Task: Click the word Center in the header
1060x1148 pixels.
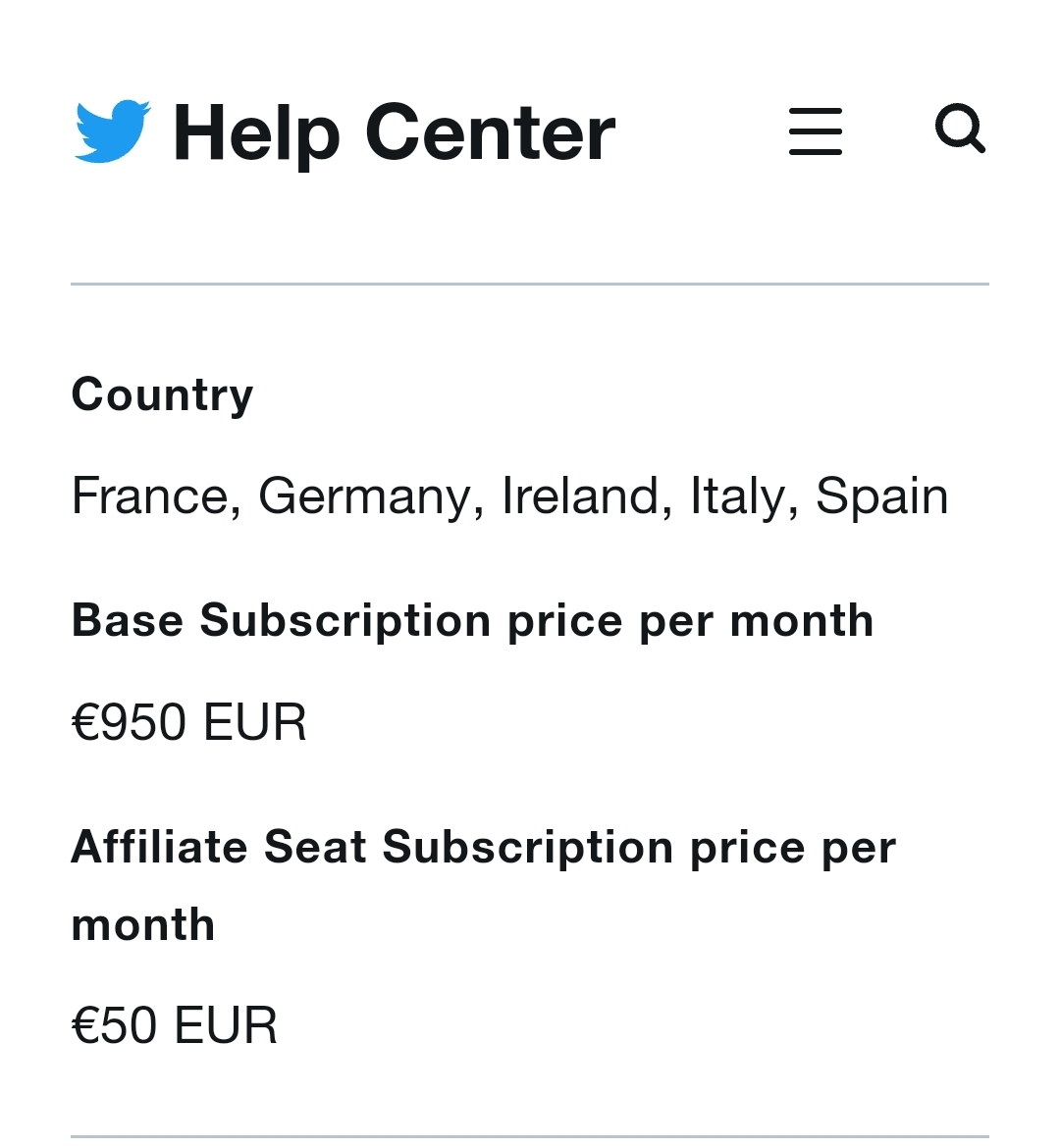Action: 490,133
